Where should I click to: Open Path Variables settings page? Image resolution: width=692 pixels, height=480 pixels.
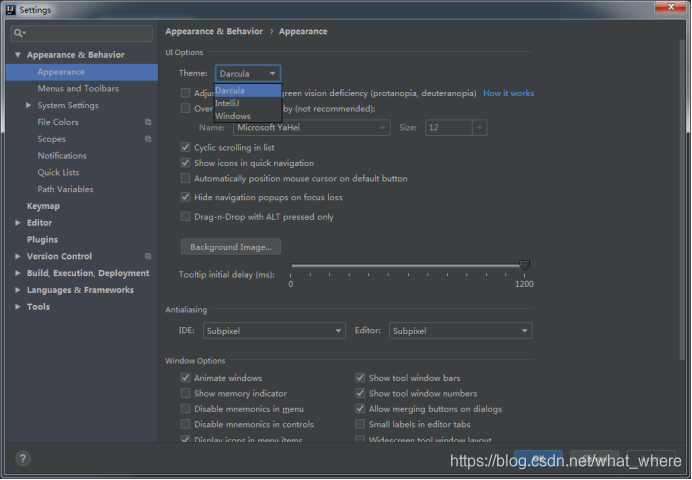[x=65, y=189]
